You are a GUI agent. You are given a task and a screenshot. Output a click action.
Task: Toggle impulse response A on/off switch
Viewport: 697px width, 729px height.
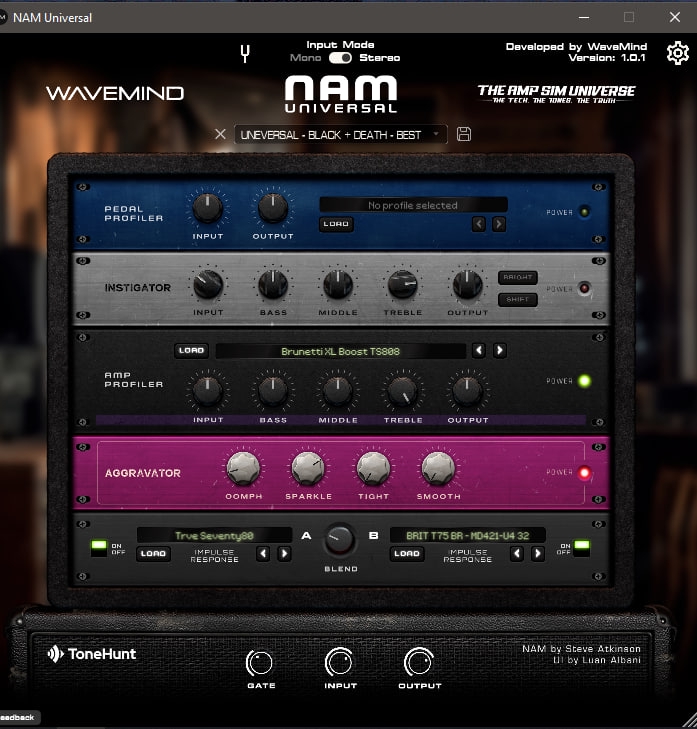[x=99, y=548]
